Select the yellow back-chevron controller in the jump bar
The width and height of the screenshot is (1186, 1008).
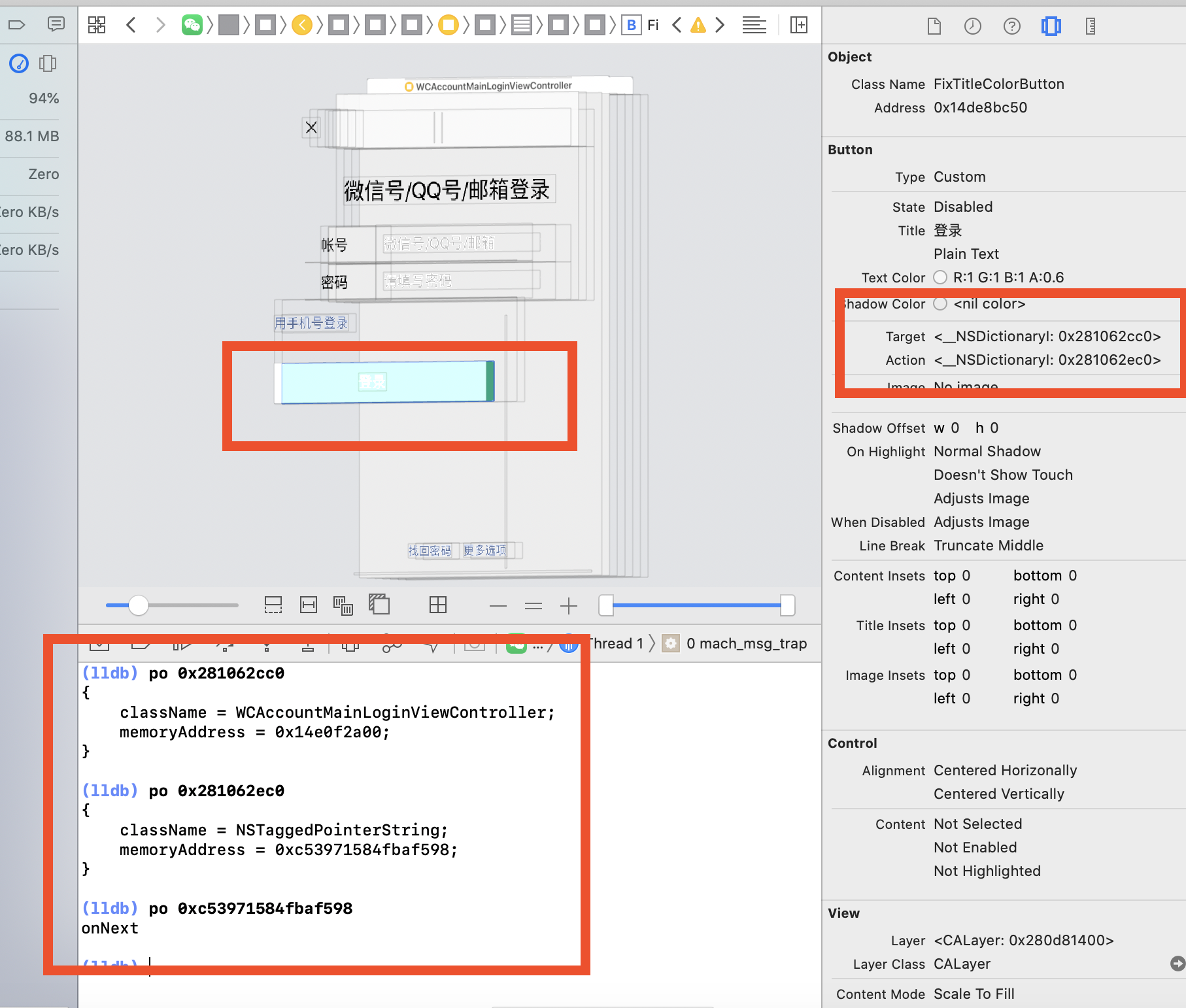pyautogui.click(x=301, y=25)
